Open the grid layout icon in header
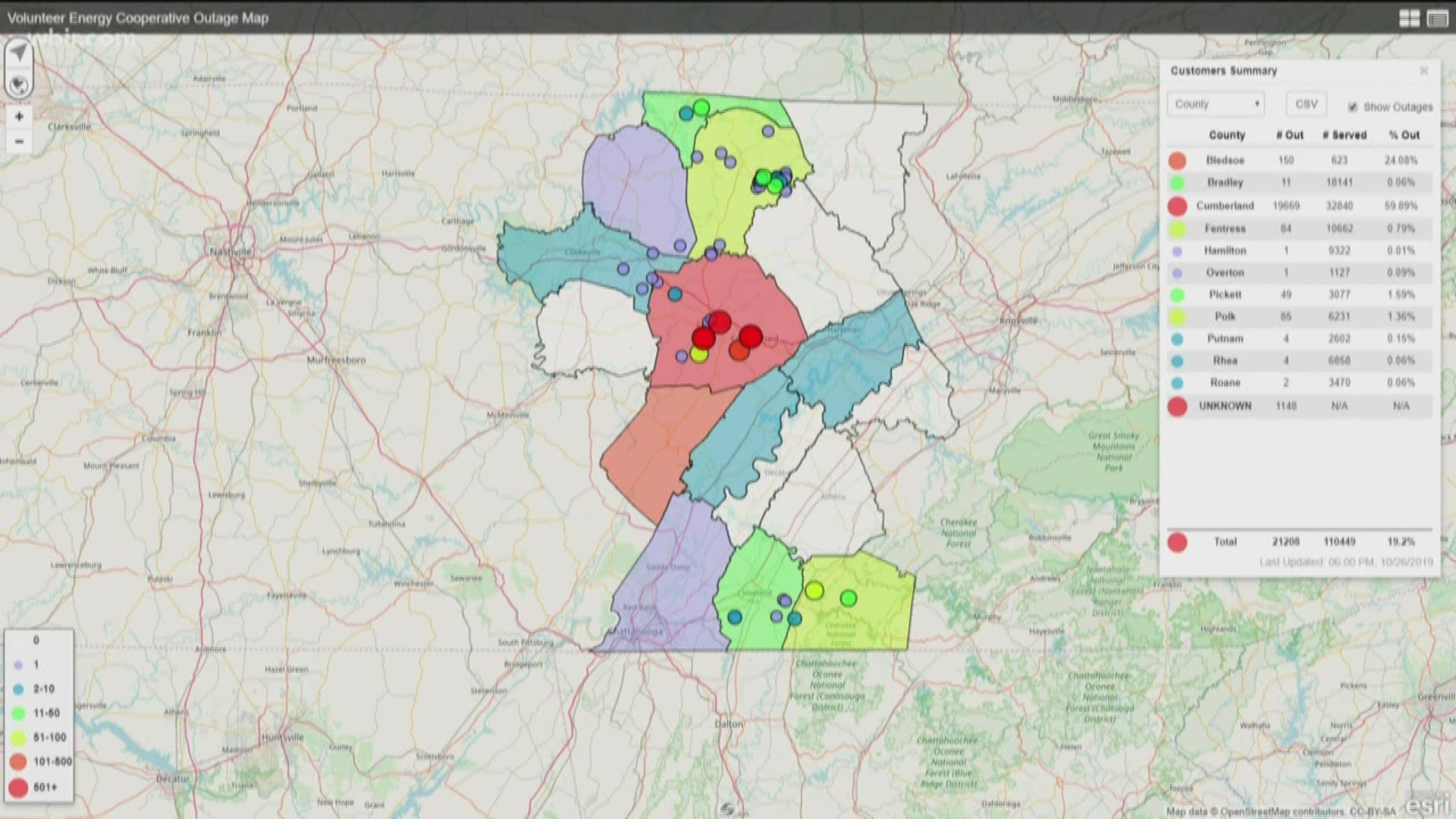 (x=1409, y=18)
